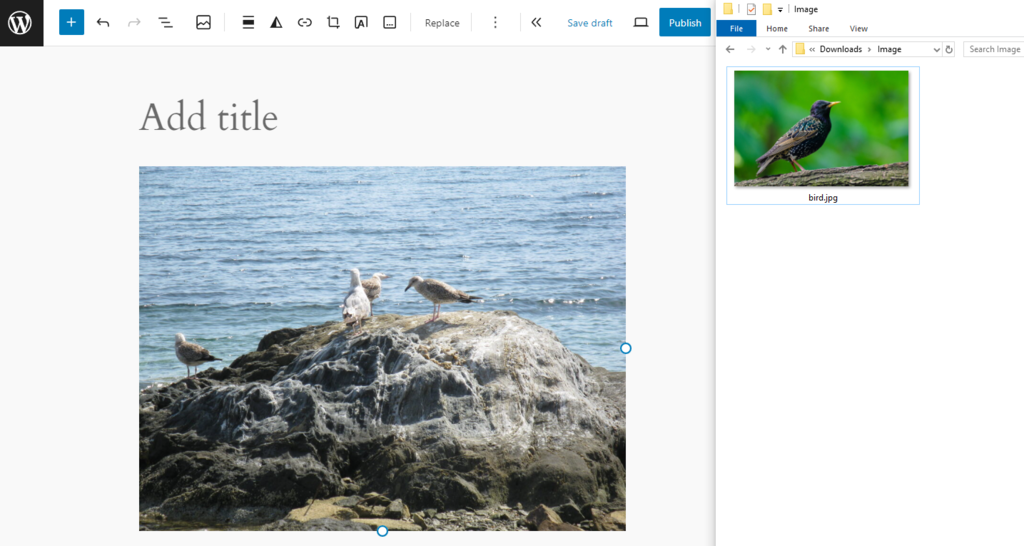Click the WordPress logo icon
This screenshot has width=1024, height=546.
click(21, 22)
